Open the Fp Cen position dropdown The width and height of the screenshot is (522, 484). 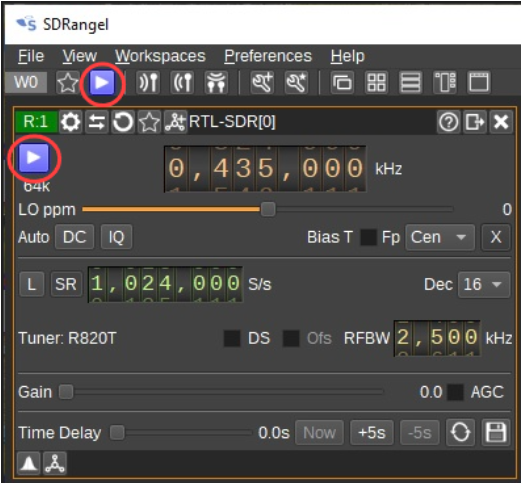coord(440,237)
